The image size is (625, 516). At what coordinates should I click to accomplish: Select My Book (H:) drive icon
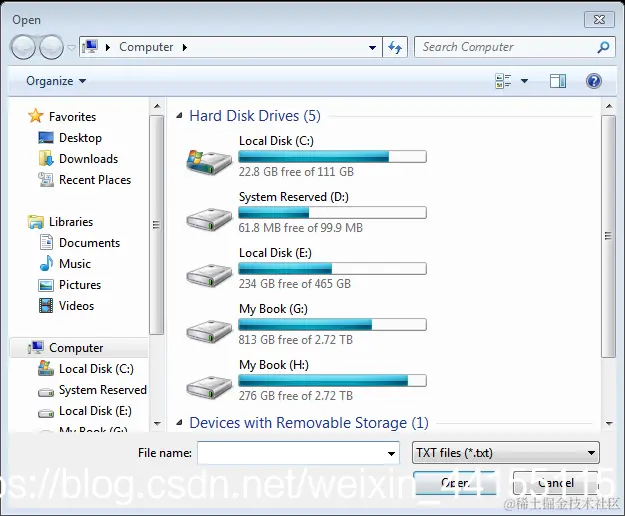point(209,387)
